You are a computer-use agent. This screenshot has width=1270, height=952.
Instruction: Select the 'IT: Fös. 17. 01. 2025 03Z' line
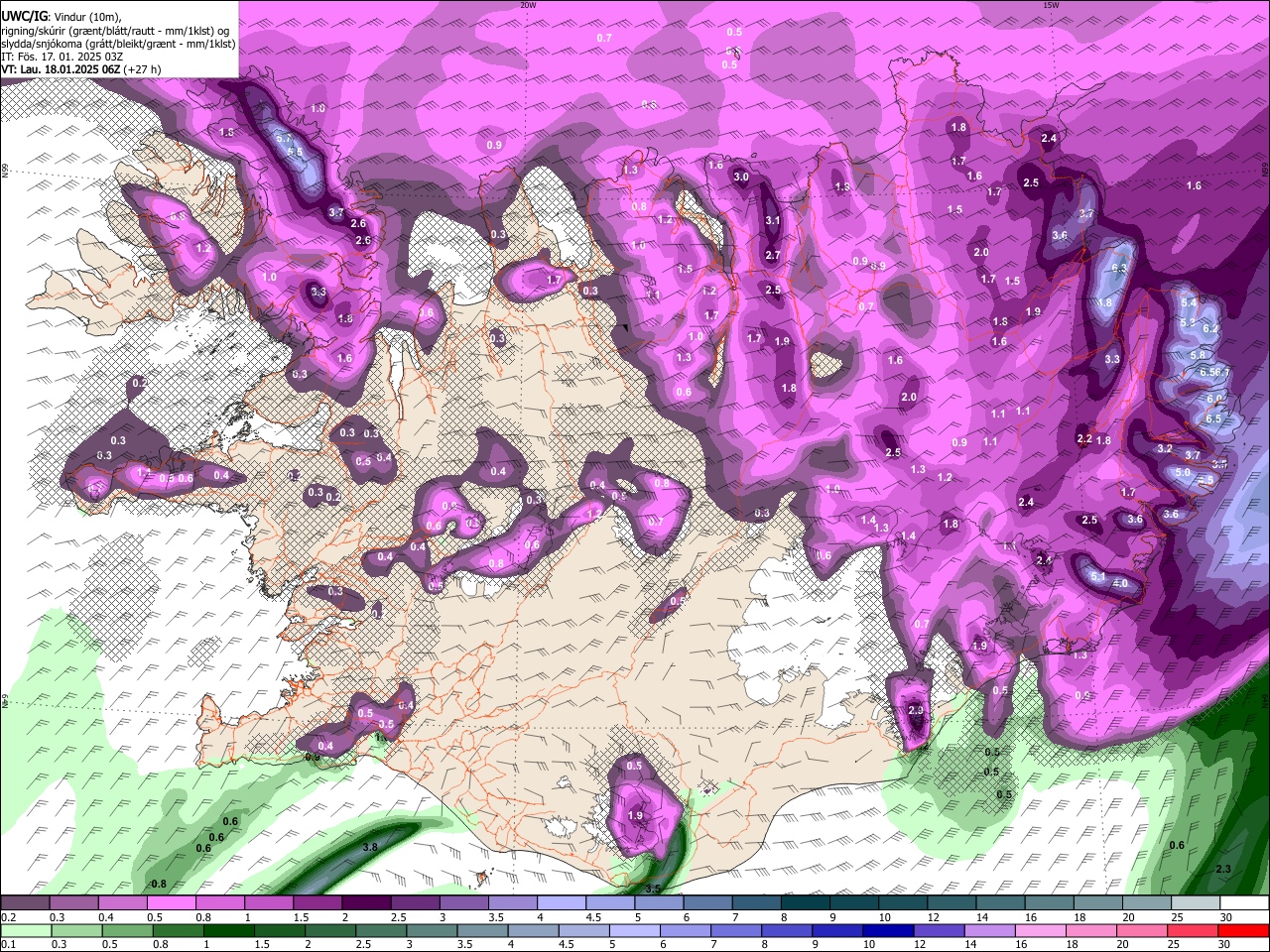click(x=62, y=57)
